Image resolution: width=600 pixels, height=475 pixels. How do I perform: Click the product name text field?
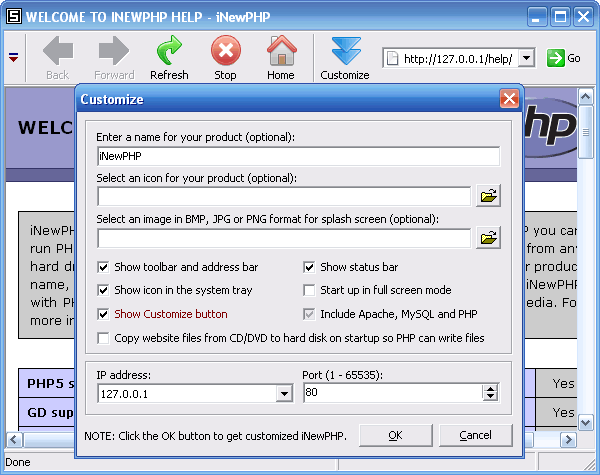pyautogui.click(x=298, y=156)
